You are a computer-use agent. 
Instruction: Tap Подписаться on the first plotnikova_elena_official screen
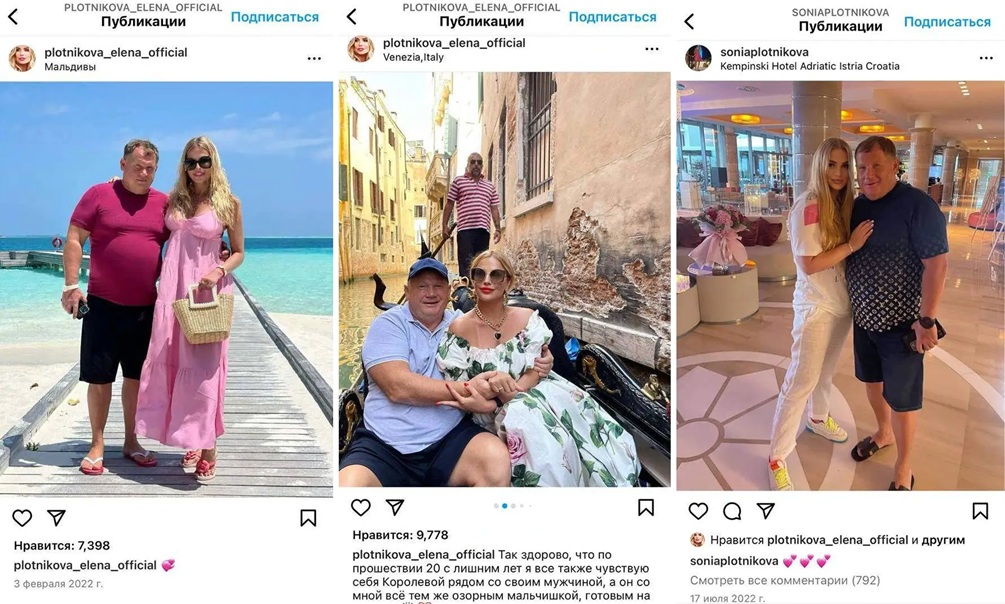click(x=274, y=17)
